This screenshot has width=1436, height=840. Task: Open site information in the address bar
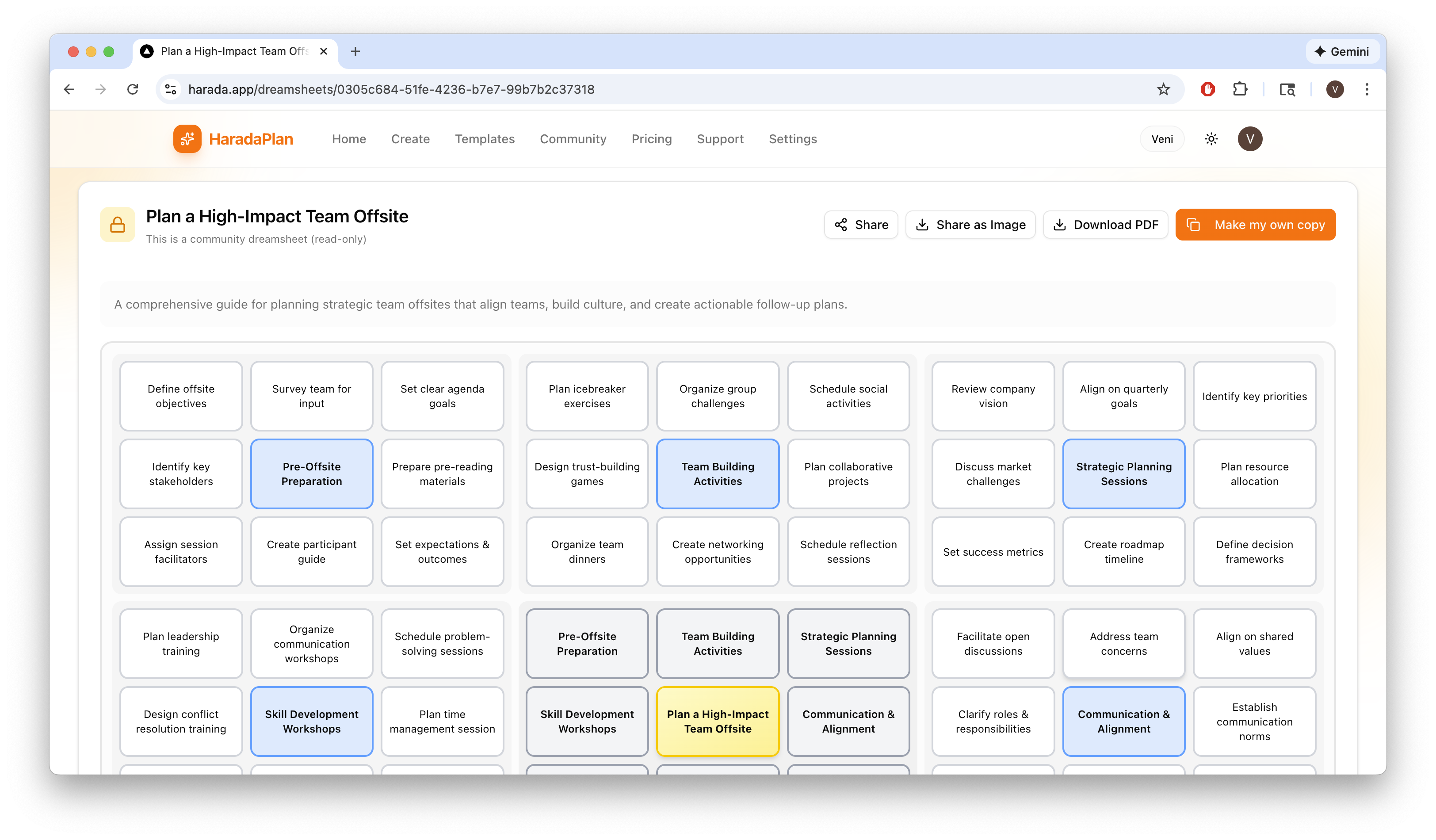tap(169, 89)
